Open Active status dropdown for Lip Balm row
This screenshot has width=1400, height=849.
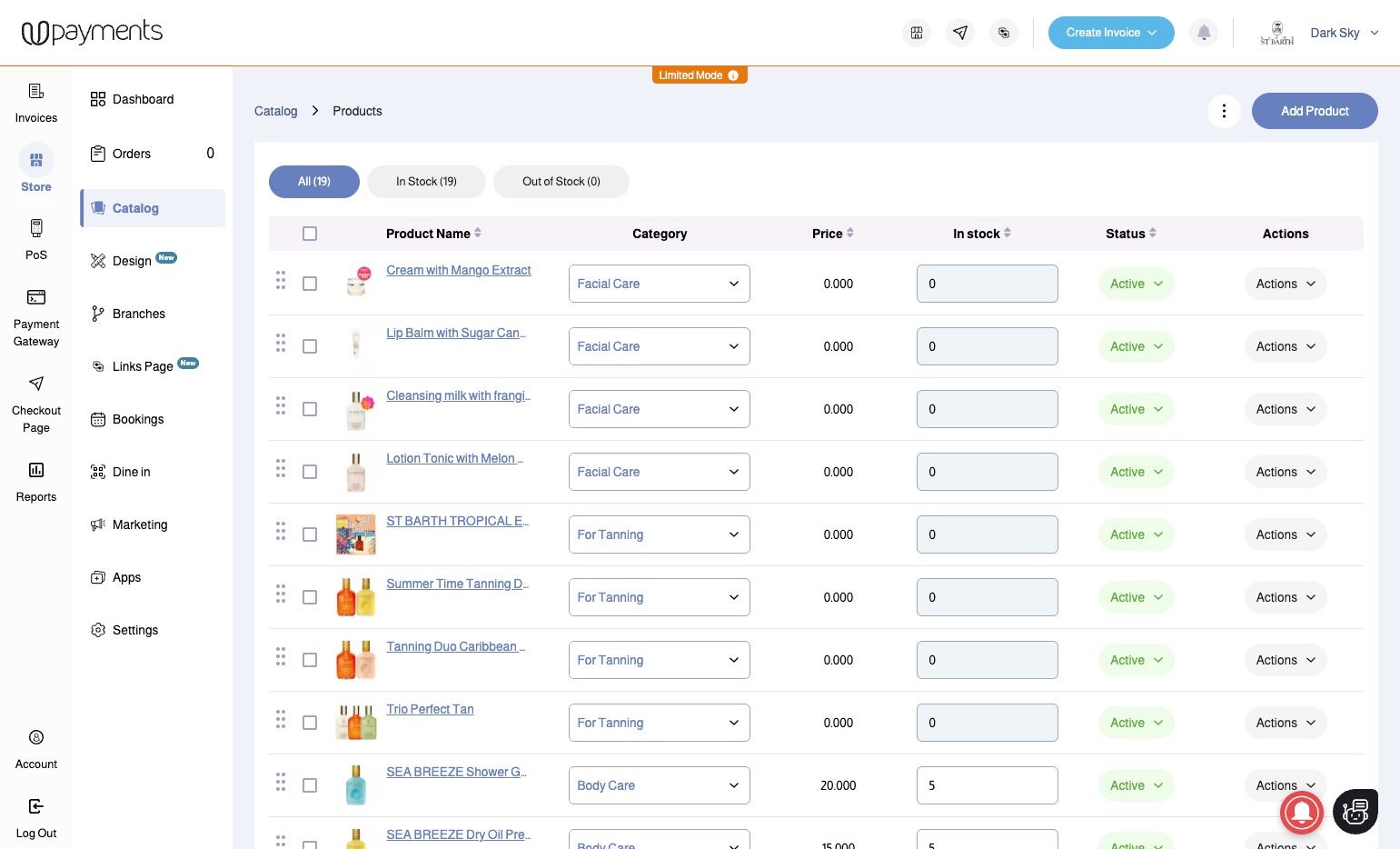[1137, 346]
